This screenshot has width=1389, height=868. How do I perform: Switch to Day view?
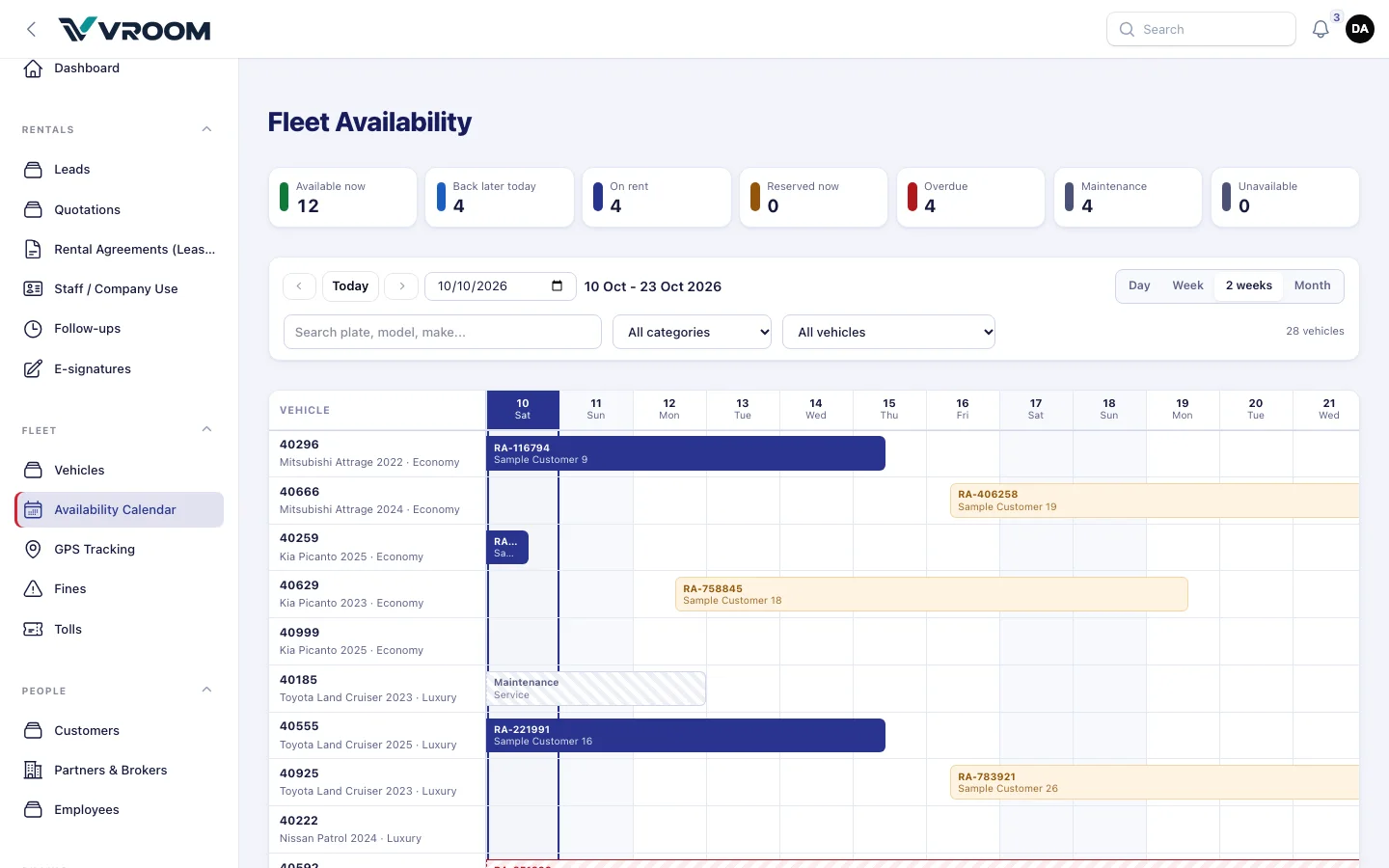click(1139, 285)
